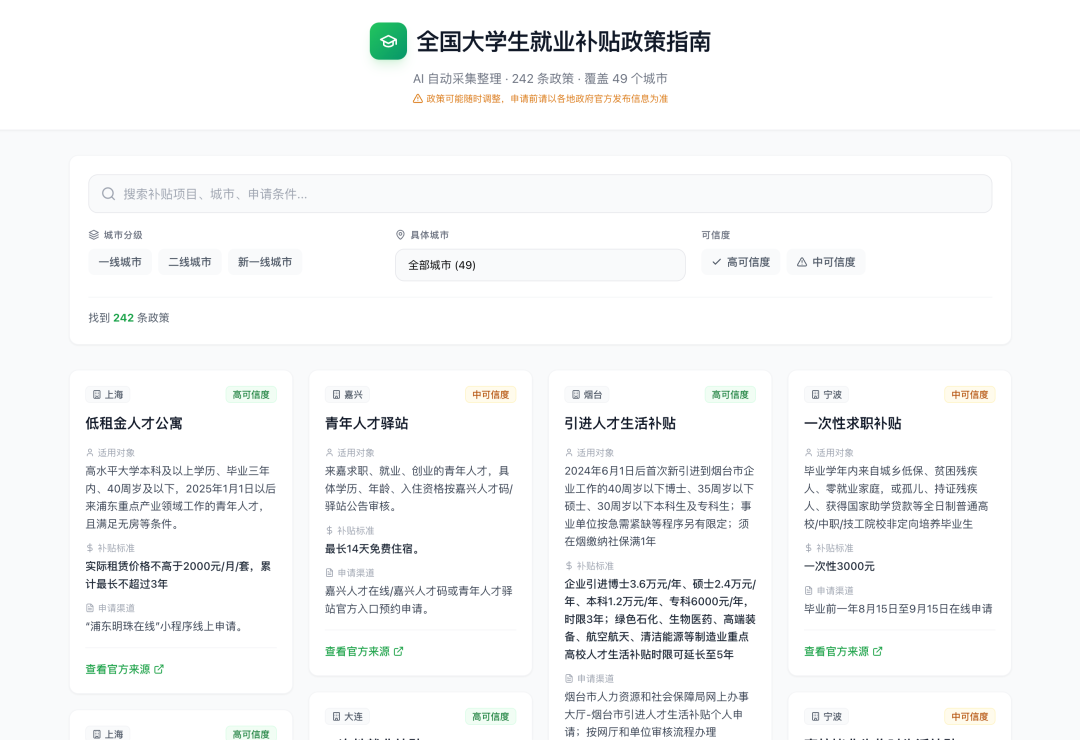Click the text 一次性3000元

click(x=840, y=566)
